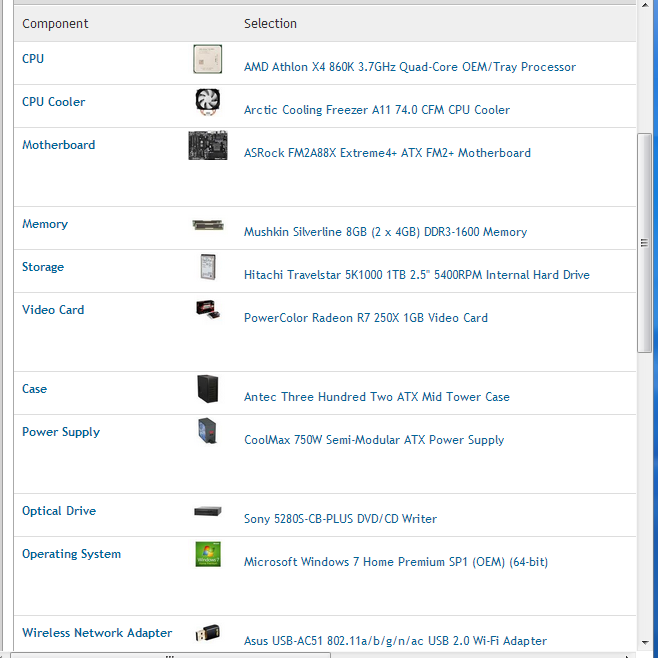Screen dimensions: 658x658
Task: Open the AMD Athlon X4 860K processor link
Action: pos(409,67)
